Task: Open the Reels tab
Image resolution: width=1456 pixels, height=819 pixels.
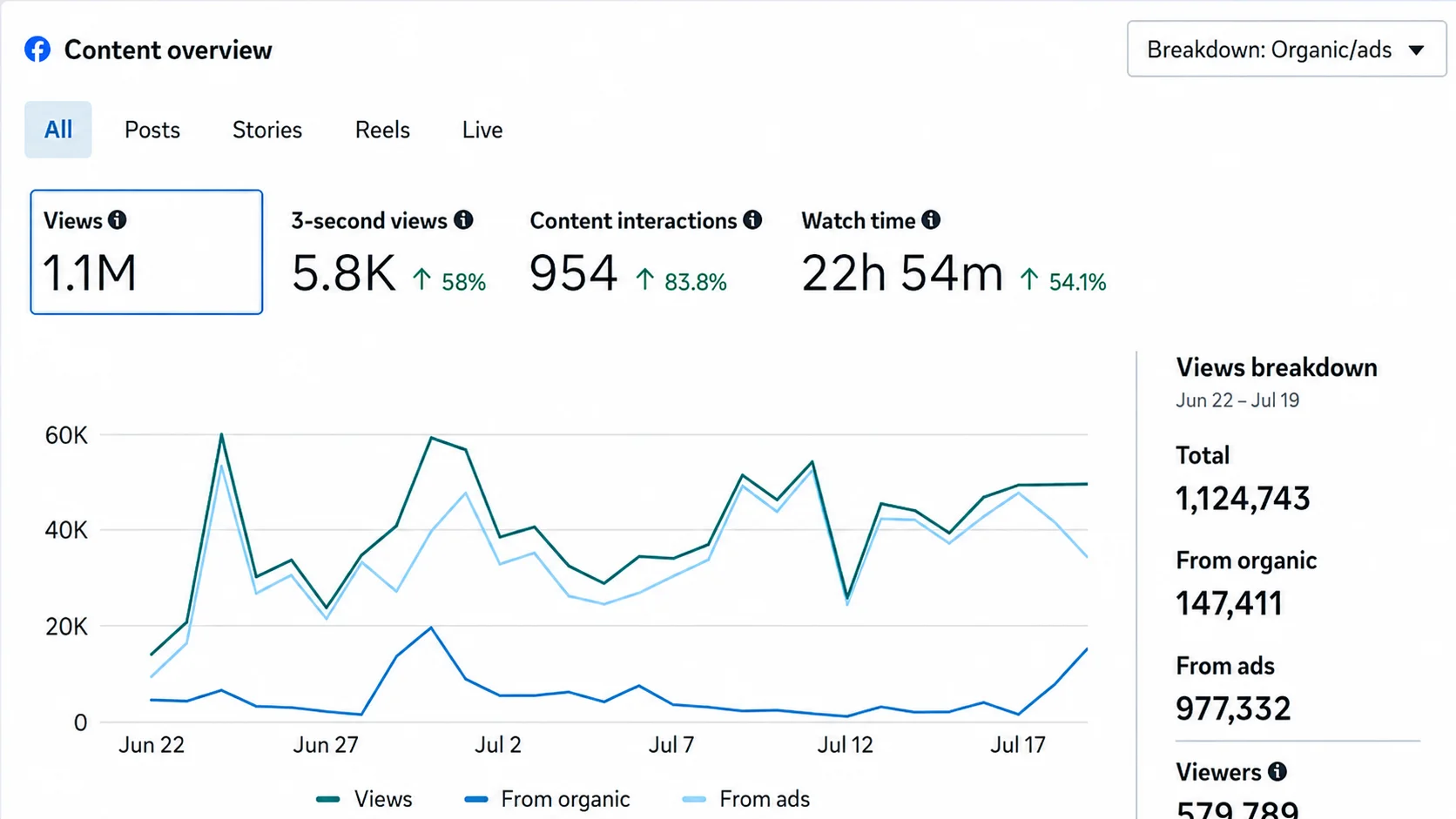Action: pyautogui.click(x=382, y=130)
